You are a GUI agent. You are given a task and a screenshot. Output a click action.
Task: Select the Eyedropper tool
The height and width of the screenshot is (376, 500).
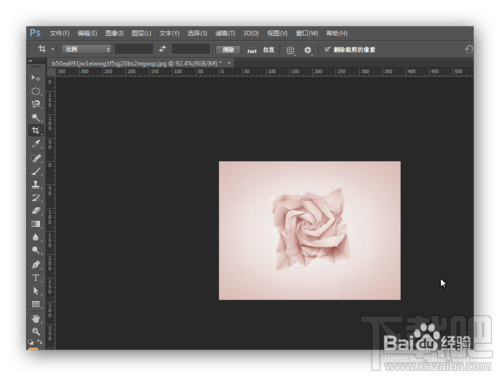[36, 144]
